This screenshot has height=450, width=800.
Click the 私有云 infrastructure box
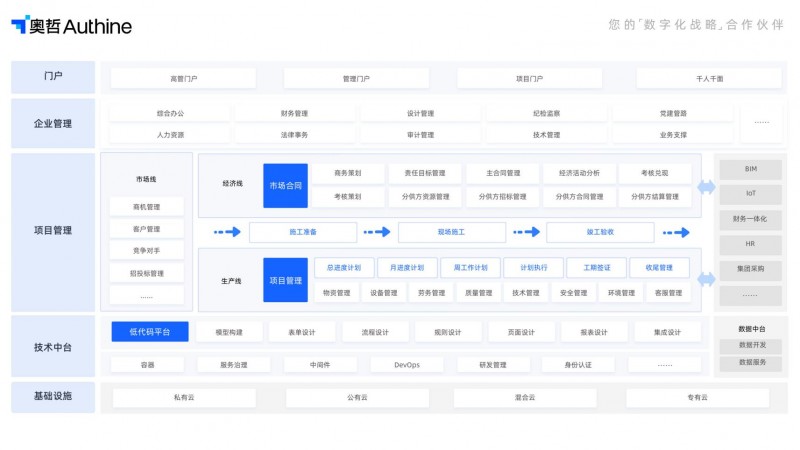coord(183,398)
